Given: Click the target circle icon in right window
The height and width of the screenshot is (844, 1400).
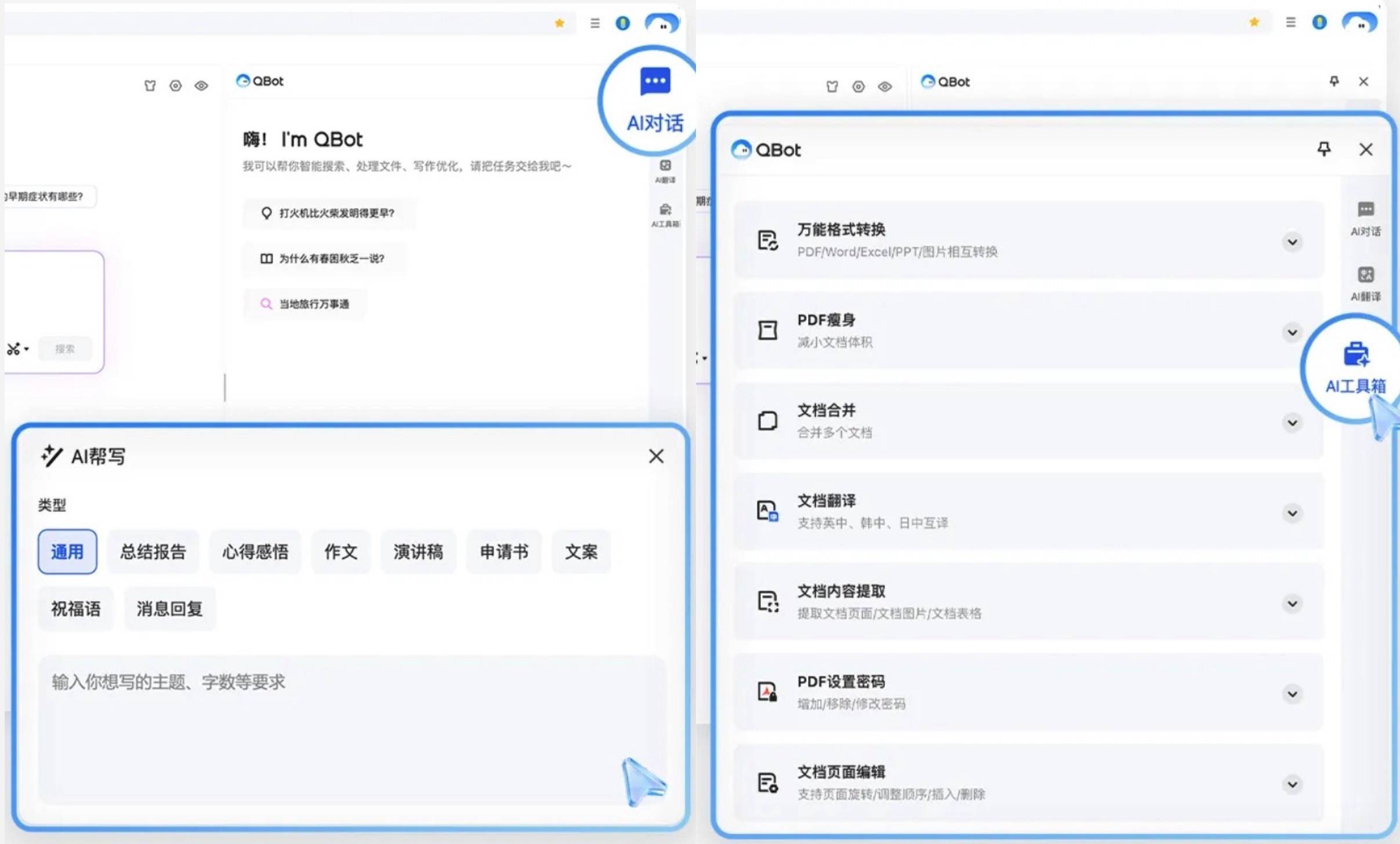Looking at the screenshot, I should pos(858,87).
